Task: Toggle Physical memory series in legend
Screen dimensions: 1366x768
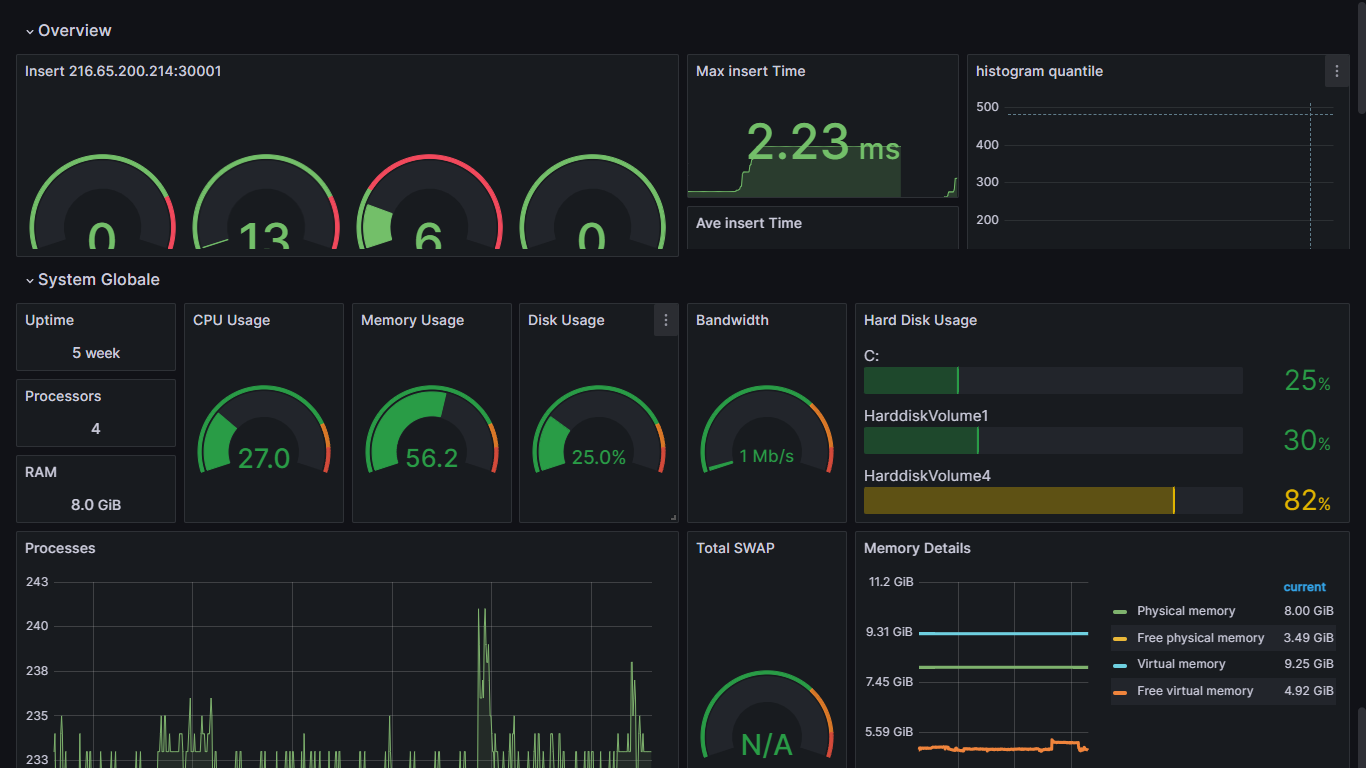Action: tap(1185, 611)
